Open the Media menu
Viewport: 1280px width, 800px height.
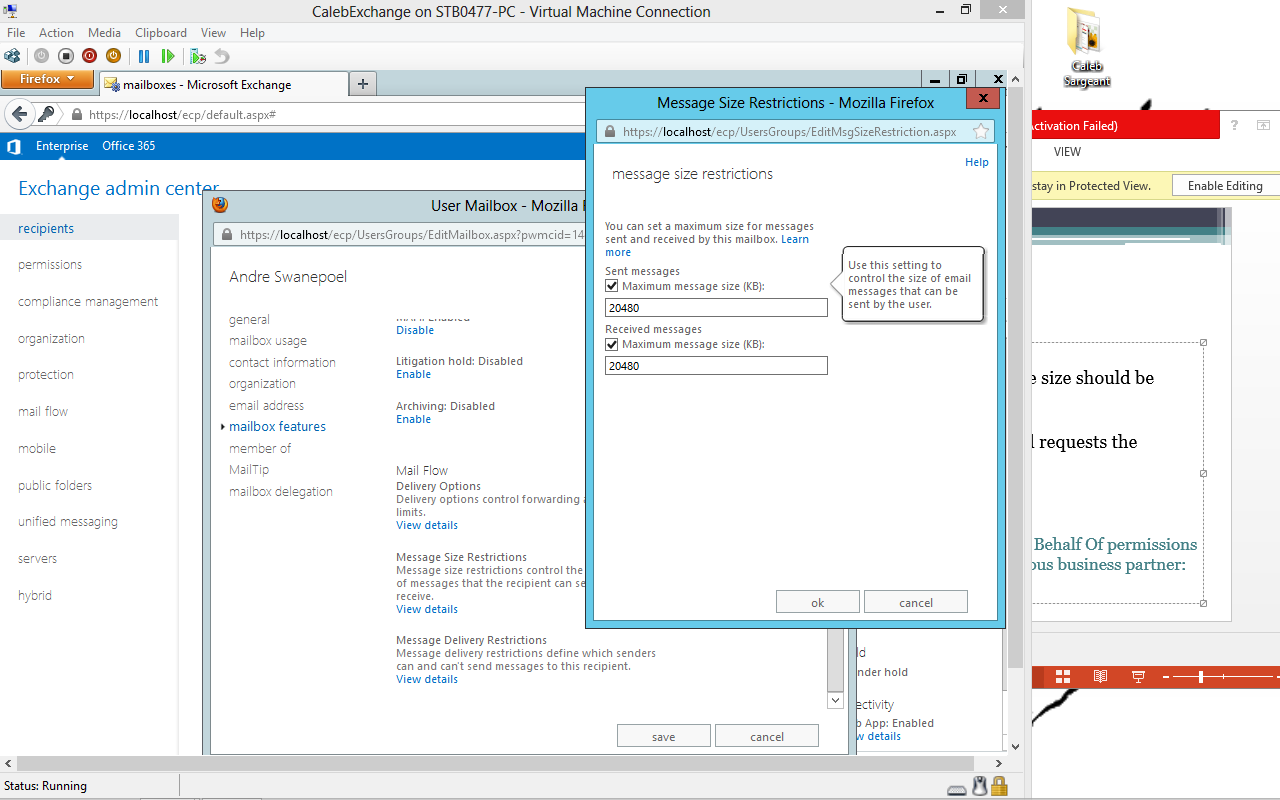[104, 33]
